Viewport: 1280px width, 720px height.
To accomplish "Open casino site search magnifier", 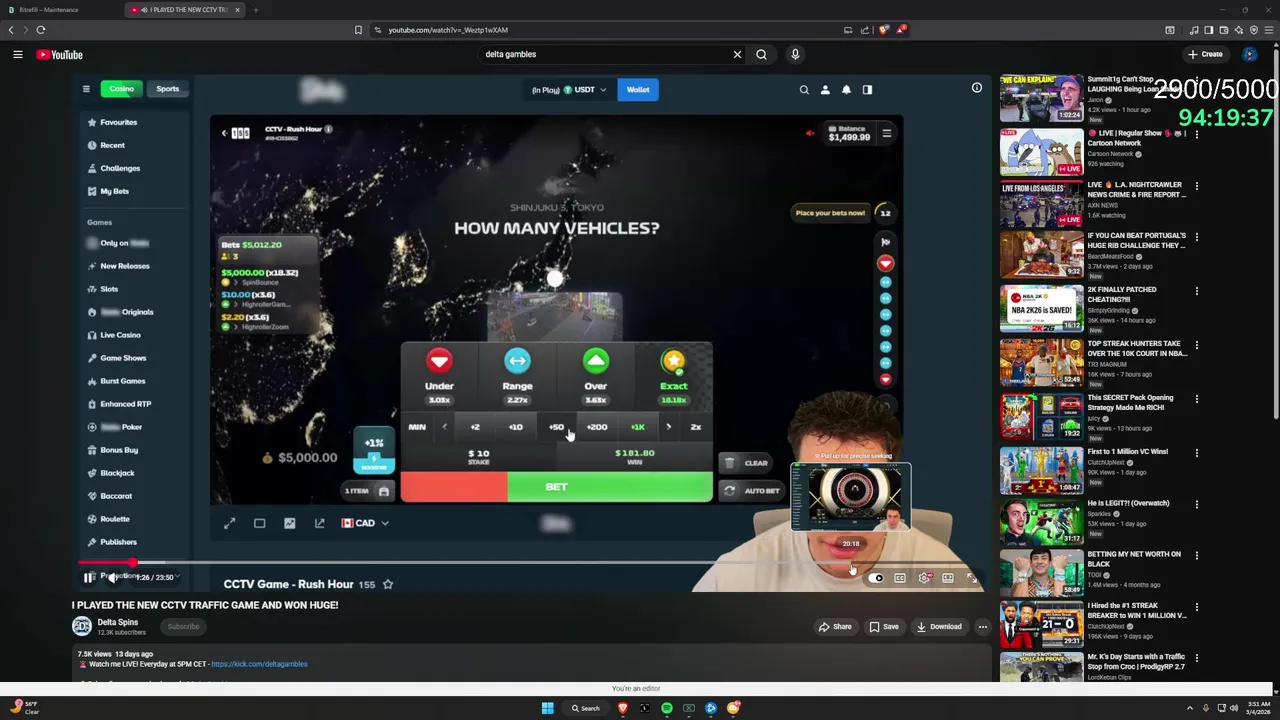I will tap(804, 89).
